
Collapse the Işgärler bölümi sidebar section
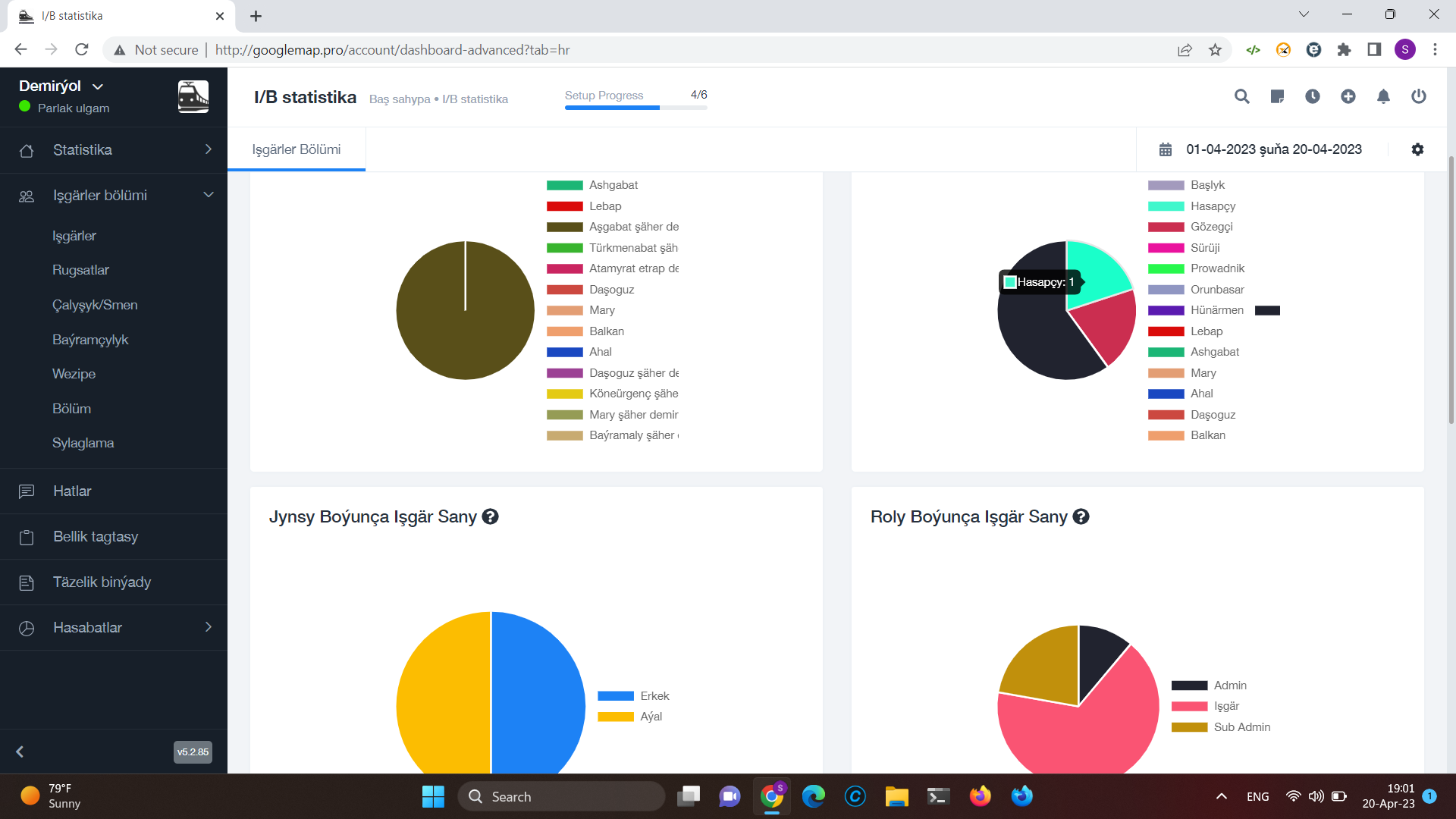coord(114,196)
